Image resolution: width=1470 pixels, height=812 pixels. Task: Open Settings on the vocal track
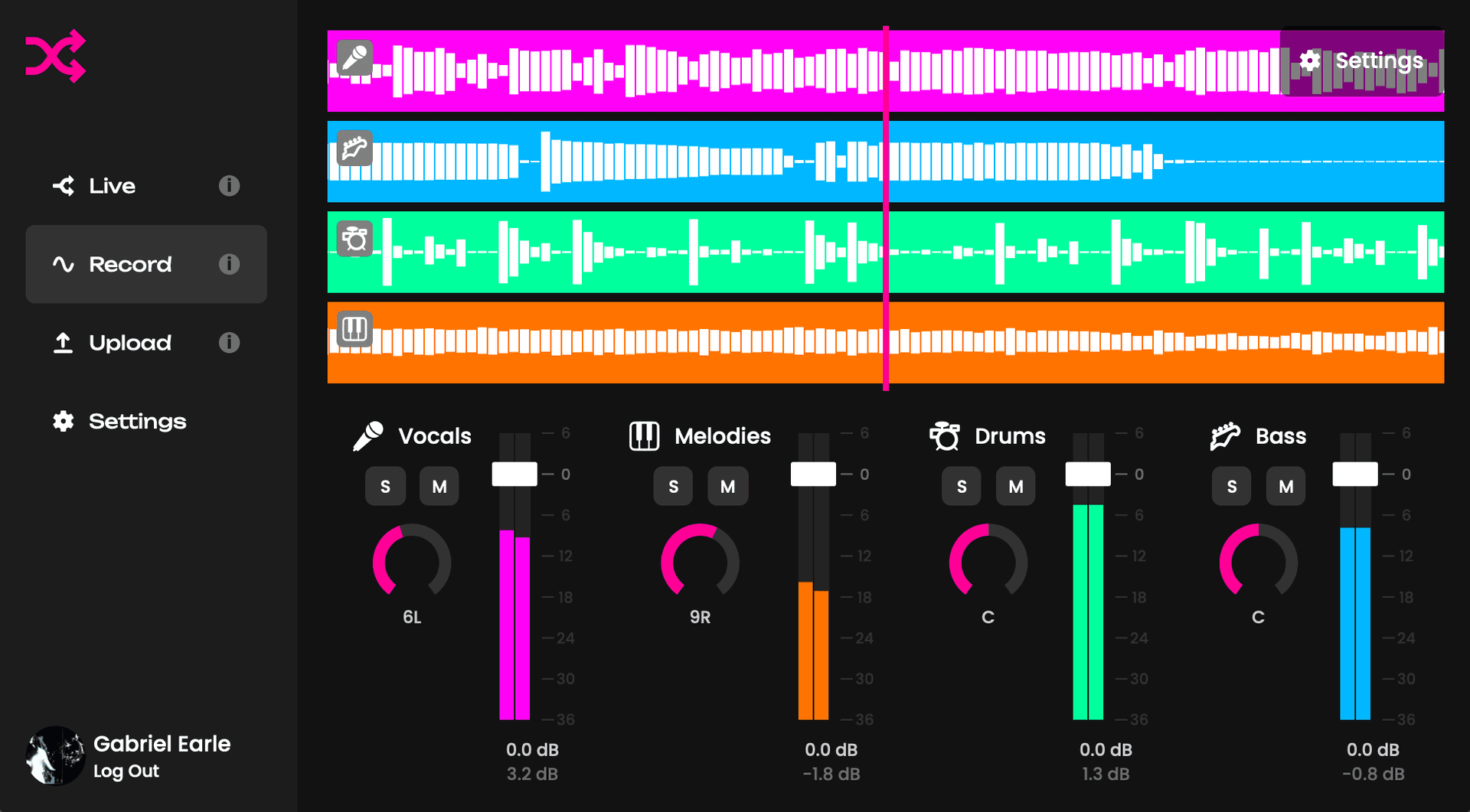click(x=1361, y=60)
